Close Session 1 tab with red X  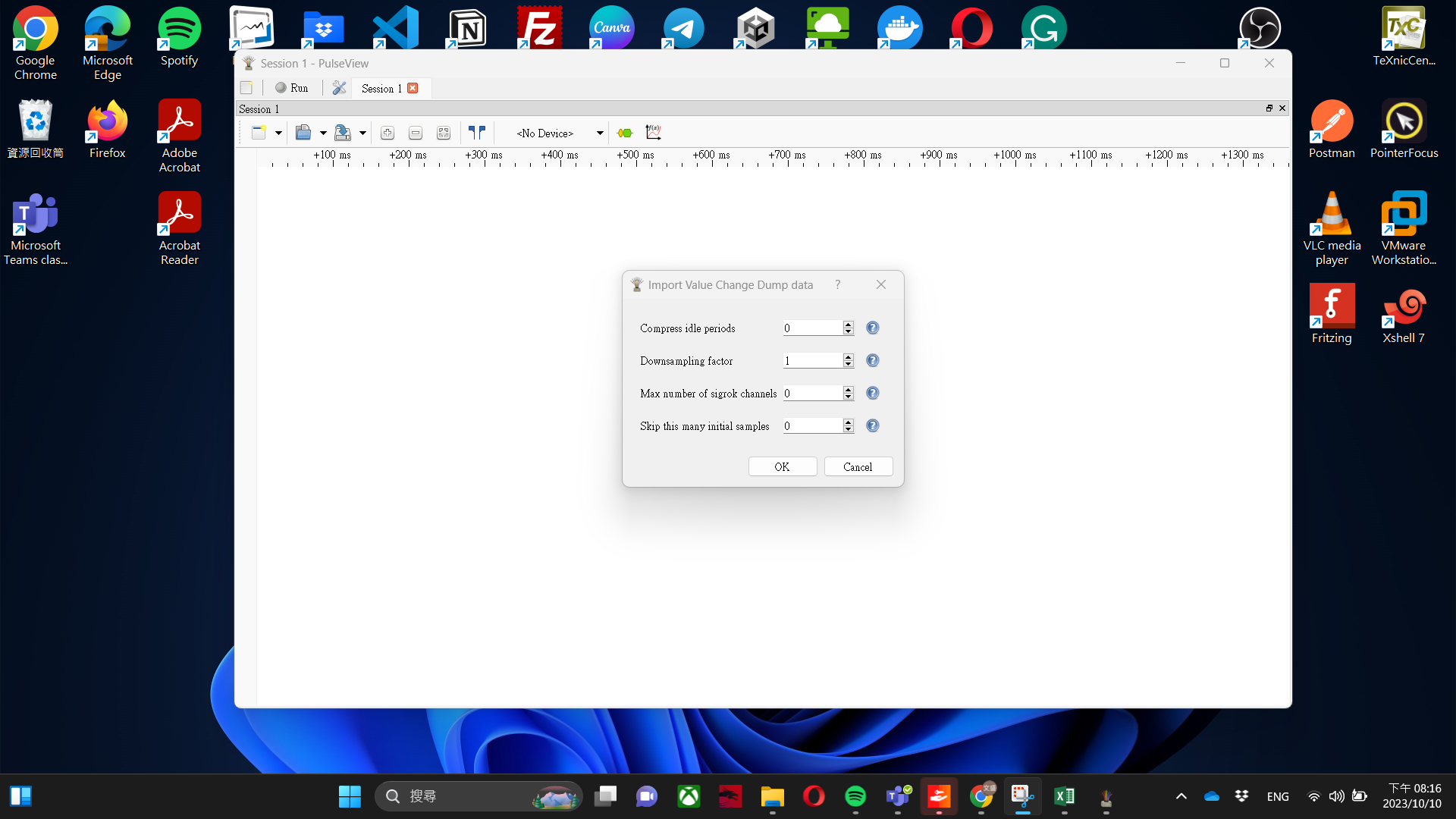click(x=413, y=88)
